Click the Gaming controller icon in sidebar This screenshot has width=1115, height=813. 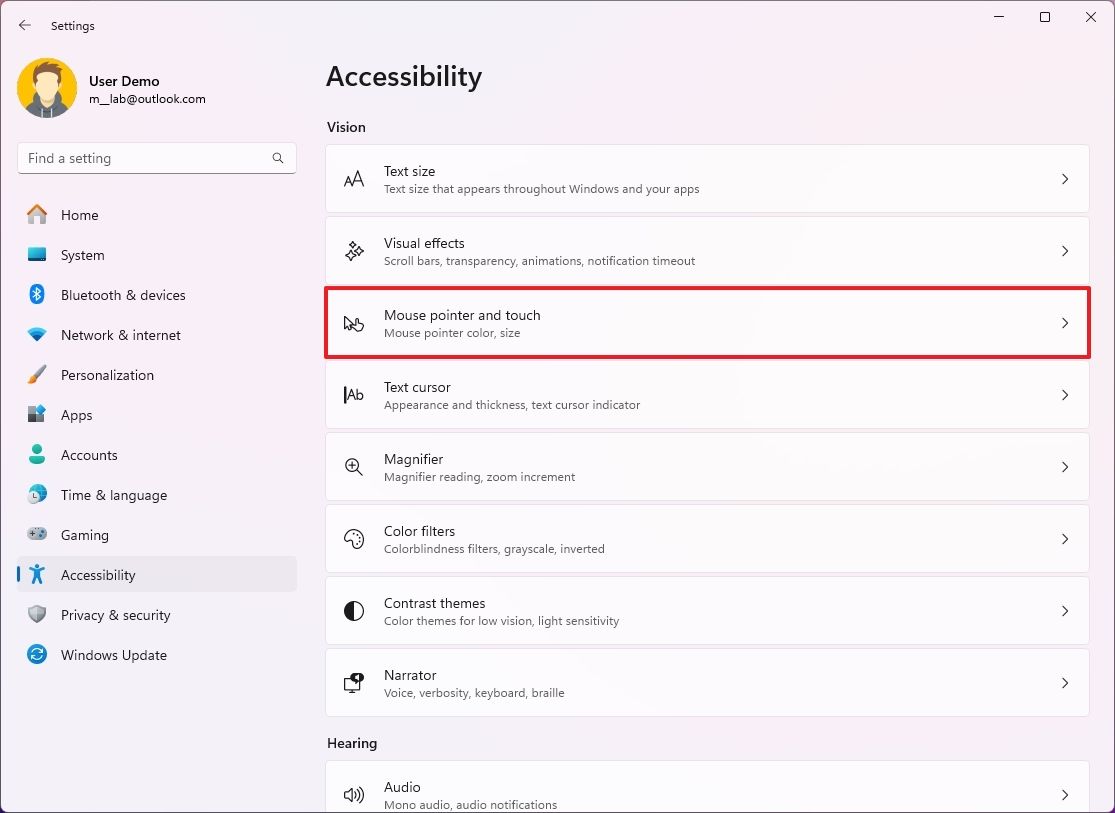[37, 535]
